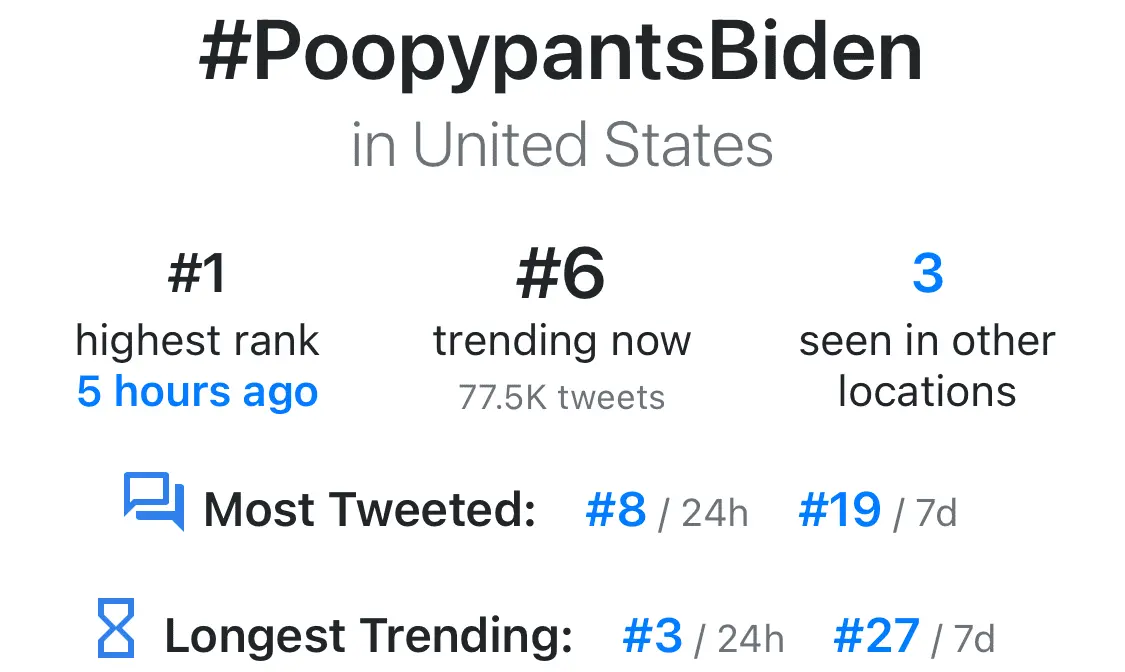Click the "77.5K tweets" count
This screenshot has width=1125, height=672.
(561, 397)
